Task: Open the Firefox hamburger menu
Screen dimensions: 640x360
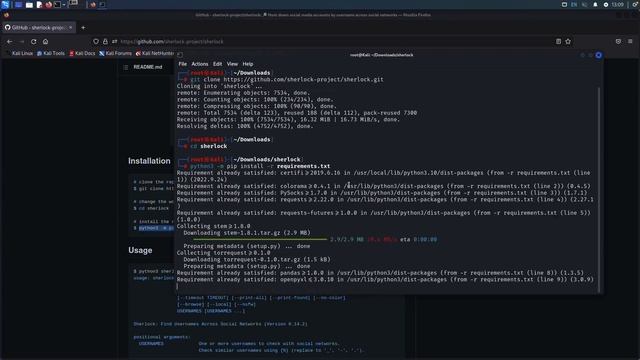Action: click(x=630, y=41)
